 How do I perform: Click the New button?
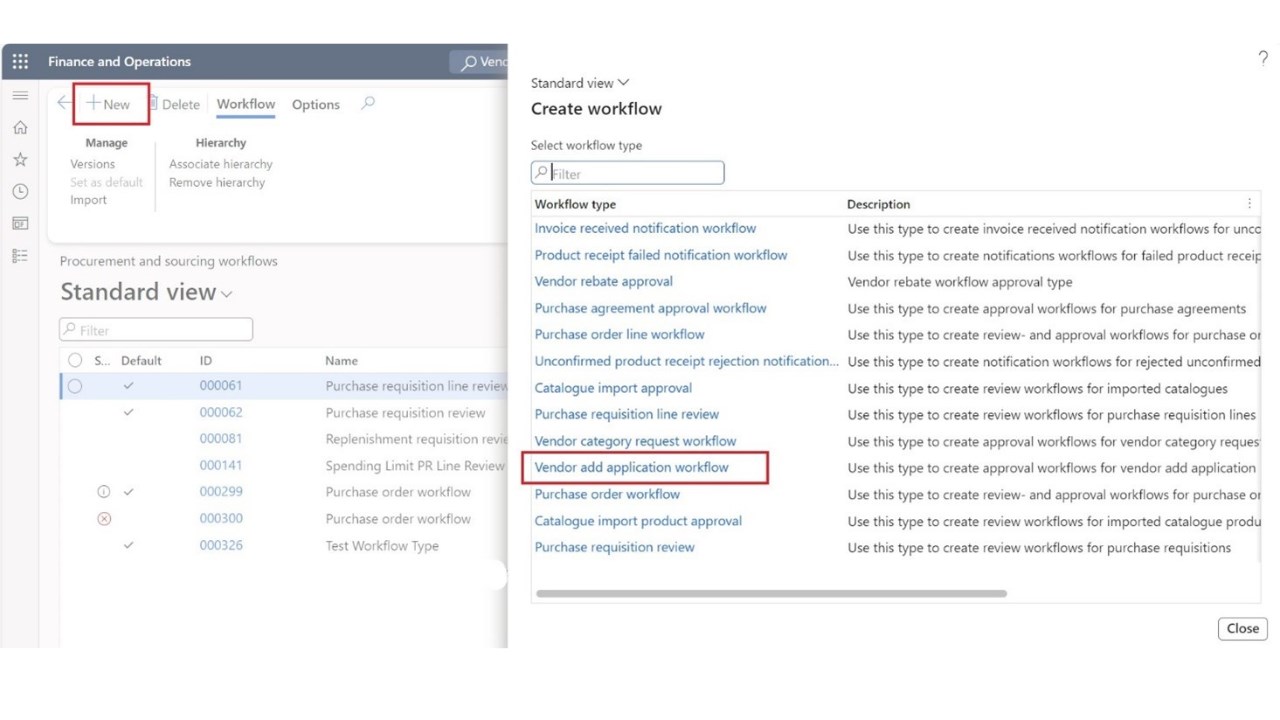pos(108,104)
